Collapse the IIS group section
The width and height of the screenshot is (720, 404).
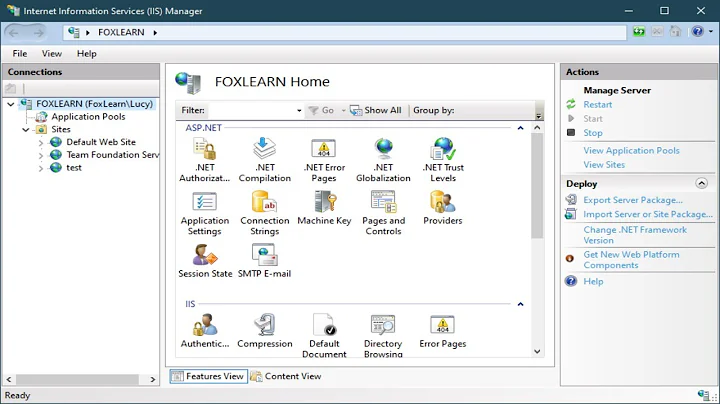[520, 304]
